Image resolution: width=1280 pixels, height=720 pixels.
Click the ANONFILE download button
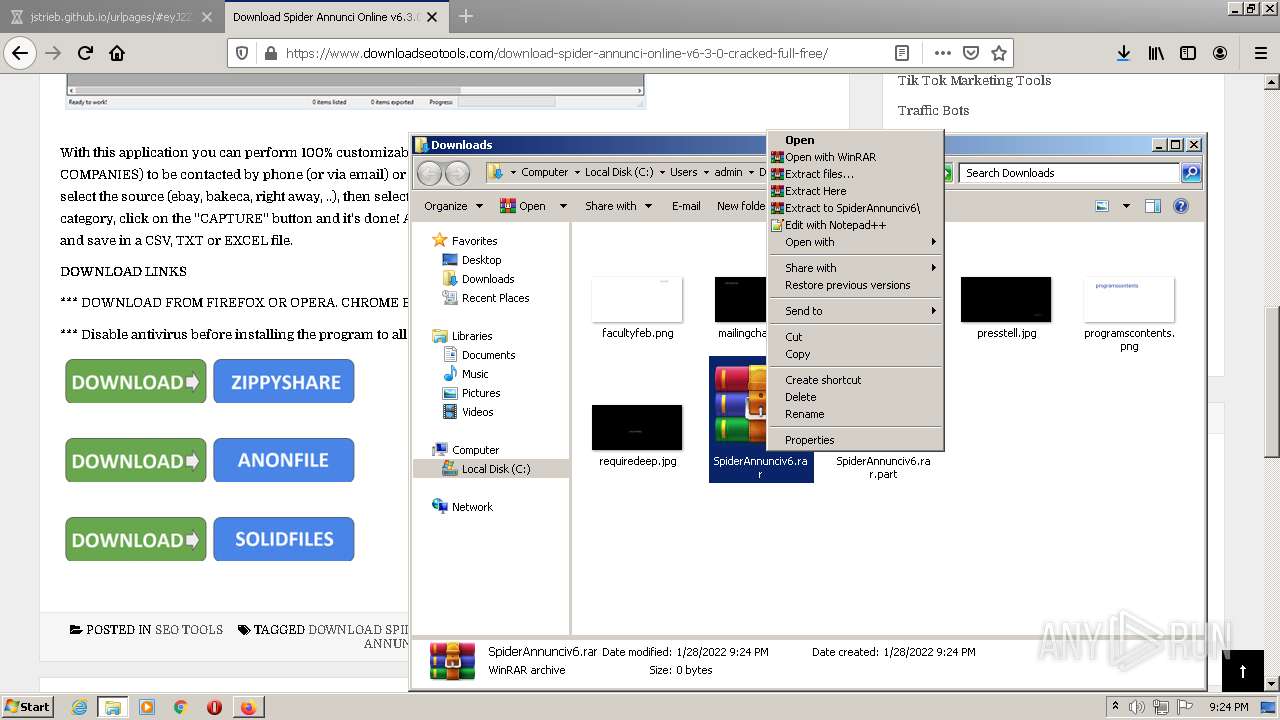284,461
